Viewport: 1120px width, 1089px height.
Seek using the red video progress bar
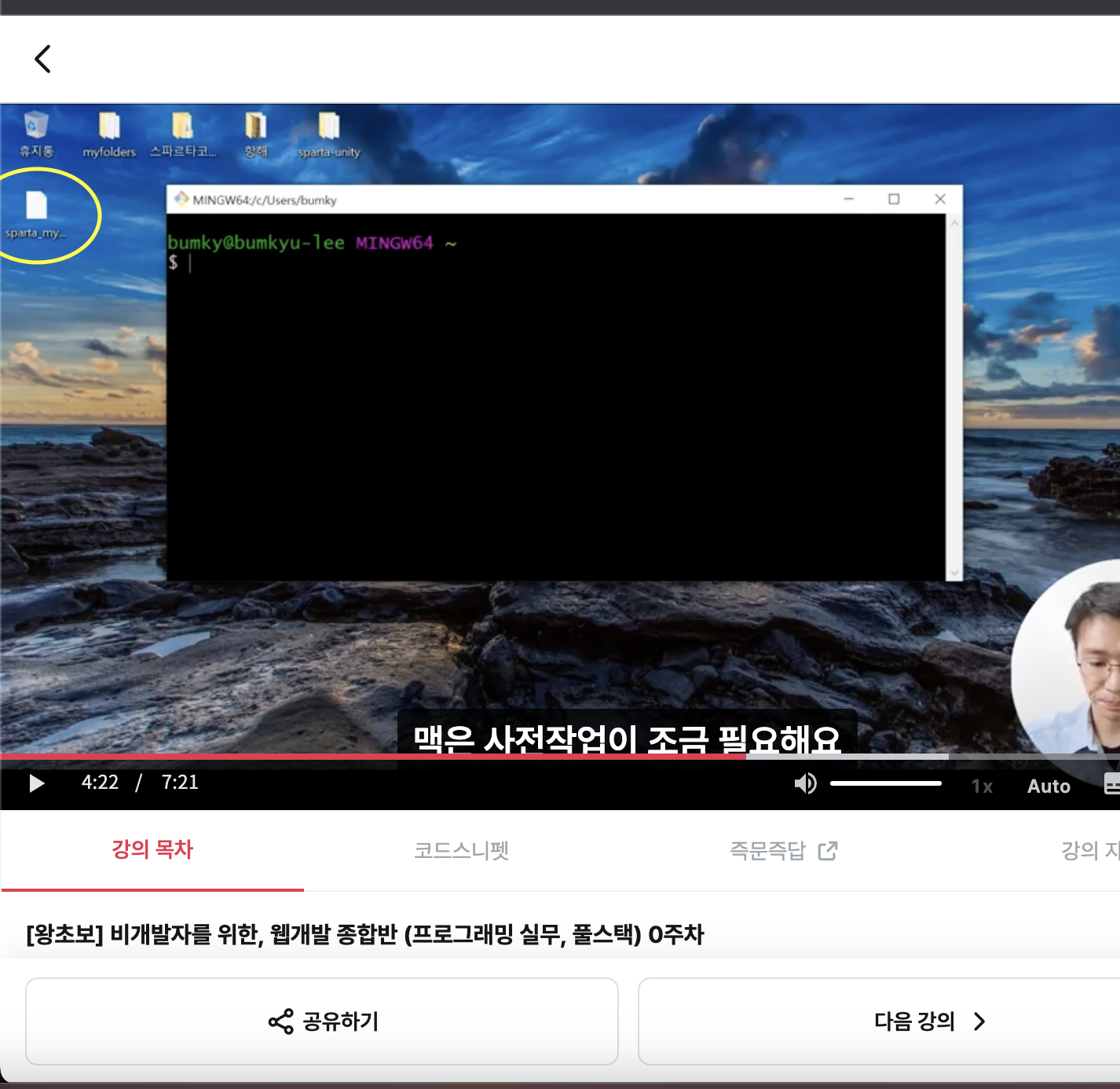373,757
